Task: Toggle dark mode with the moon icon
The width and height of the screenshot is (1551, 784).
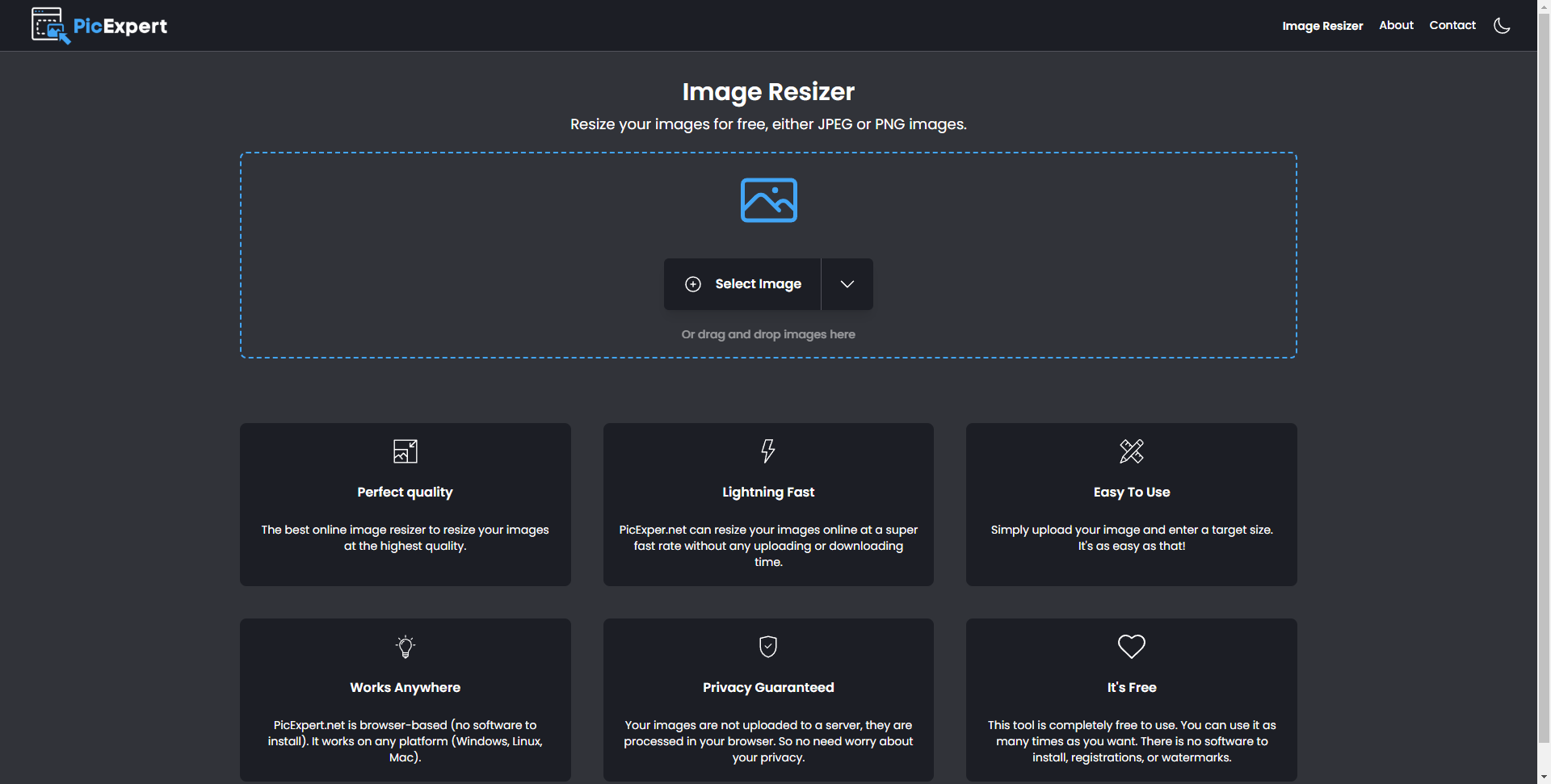Action: click(1502, 26)
